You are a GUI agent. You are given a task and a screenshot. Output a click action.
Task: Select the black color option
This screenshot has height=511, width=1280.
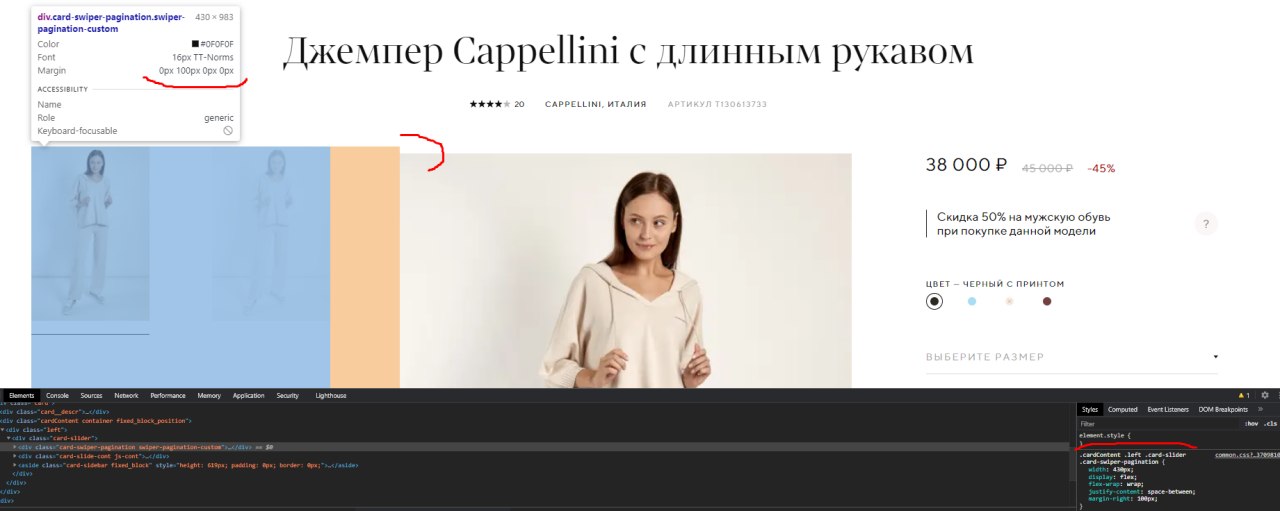934,301
